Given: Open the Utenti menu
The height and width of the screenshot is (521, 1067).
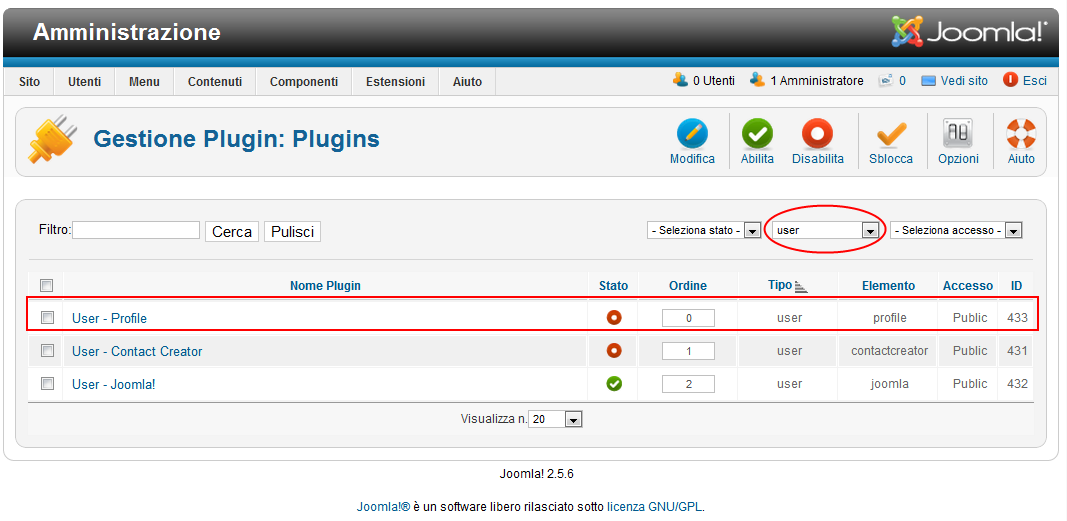Looking at the screenshot, I should click(84, 82).
